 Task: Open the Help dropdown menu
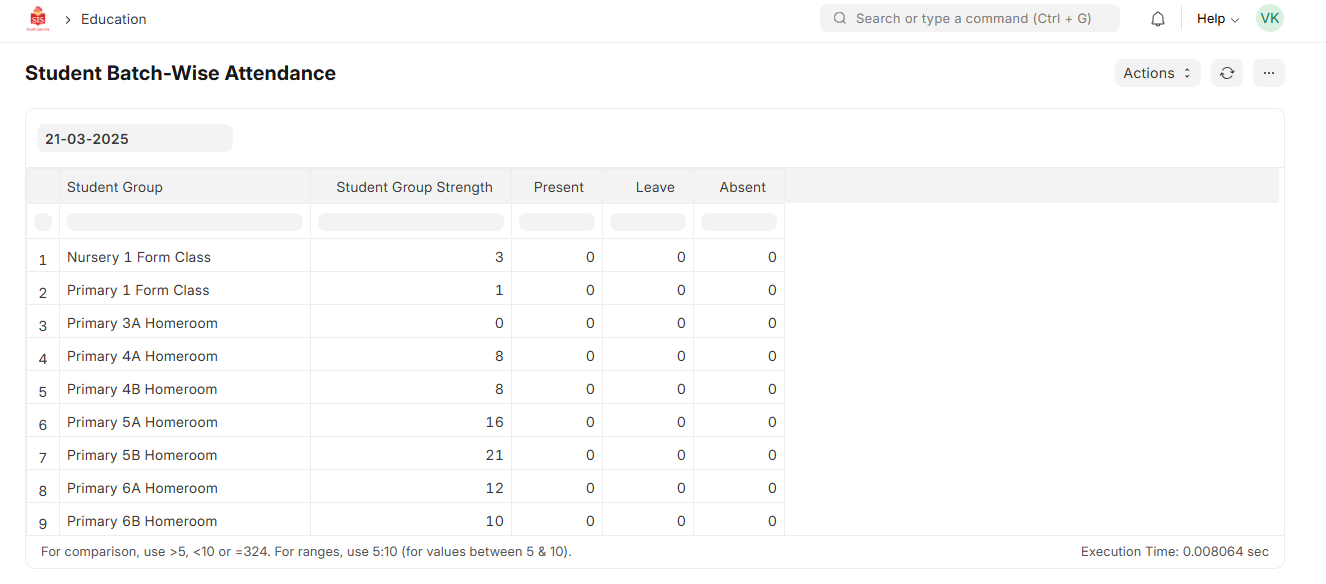(1217, 19)
